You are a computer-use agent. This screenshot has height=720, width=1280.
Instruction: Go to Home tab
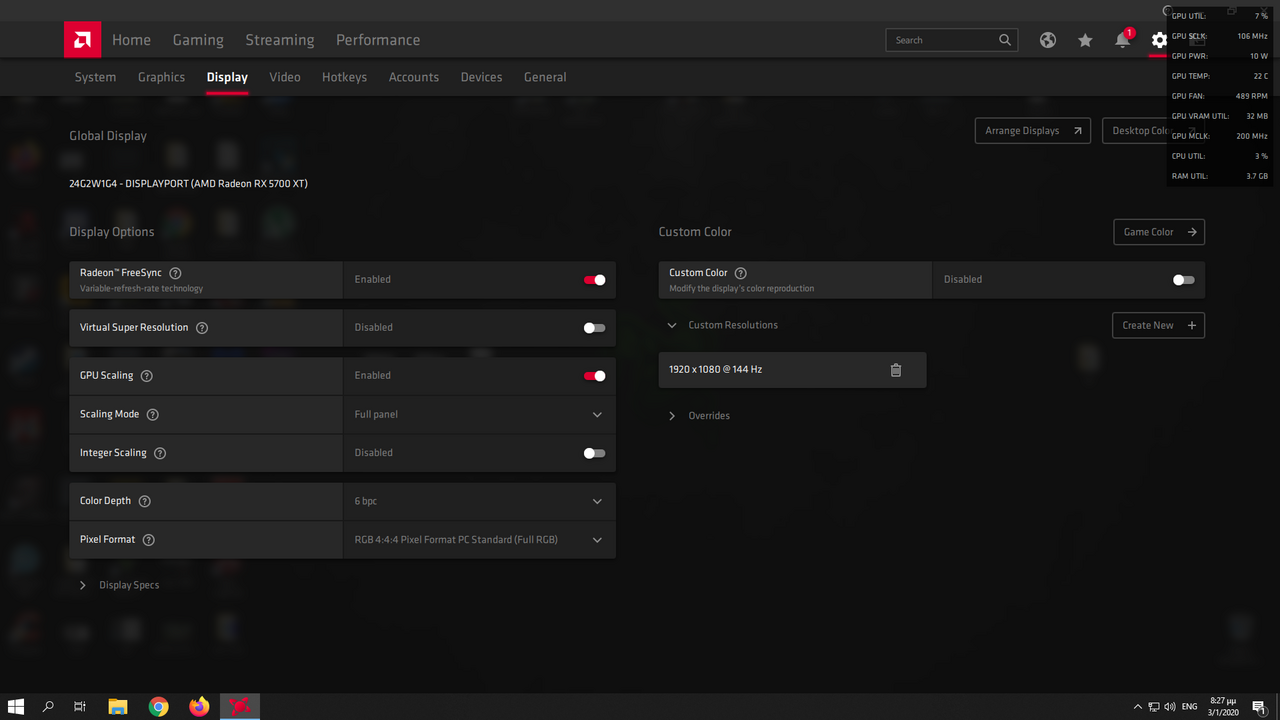(x=131, y=40)
